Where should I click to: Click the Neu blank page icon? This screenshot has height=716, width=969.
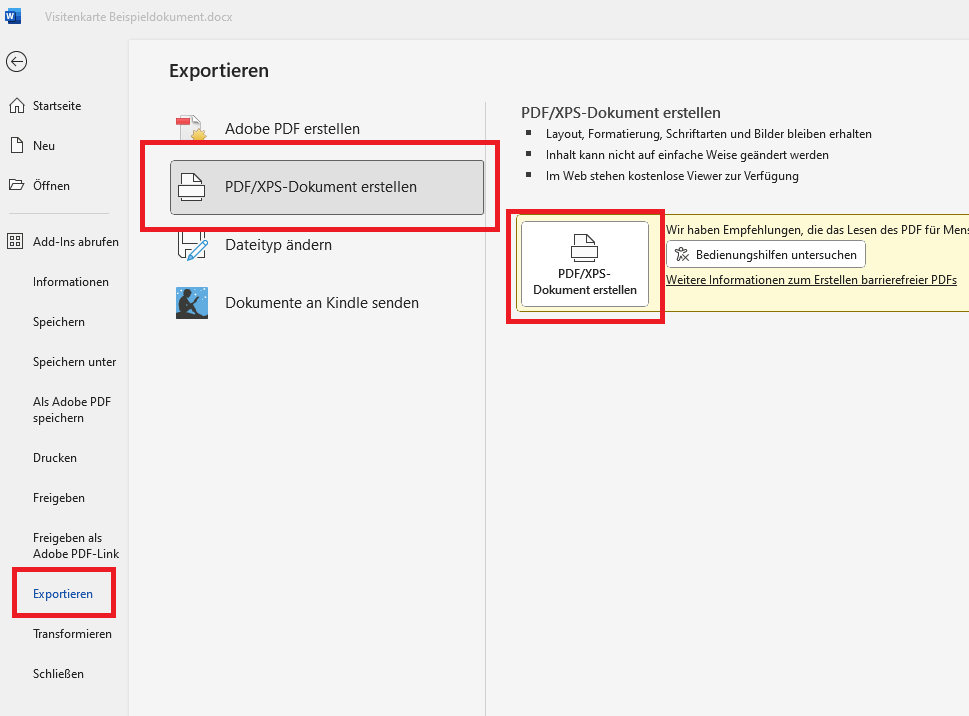tap(16, 146)
